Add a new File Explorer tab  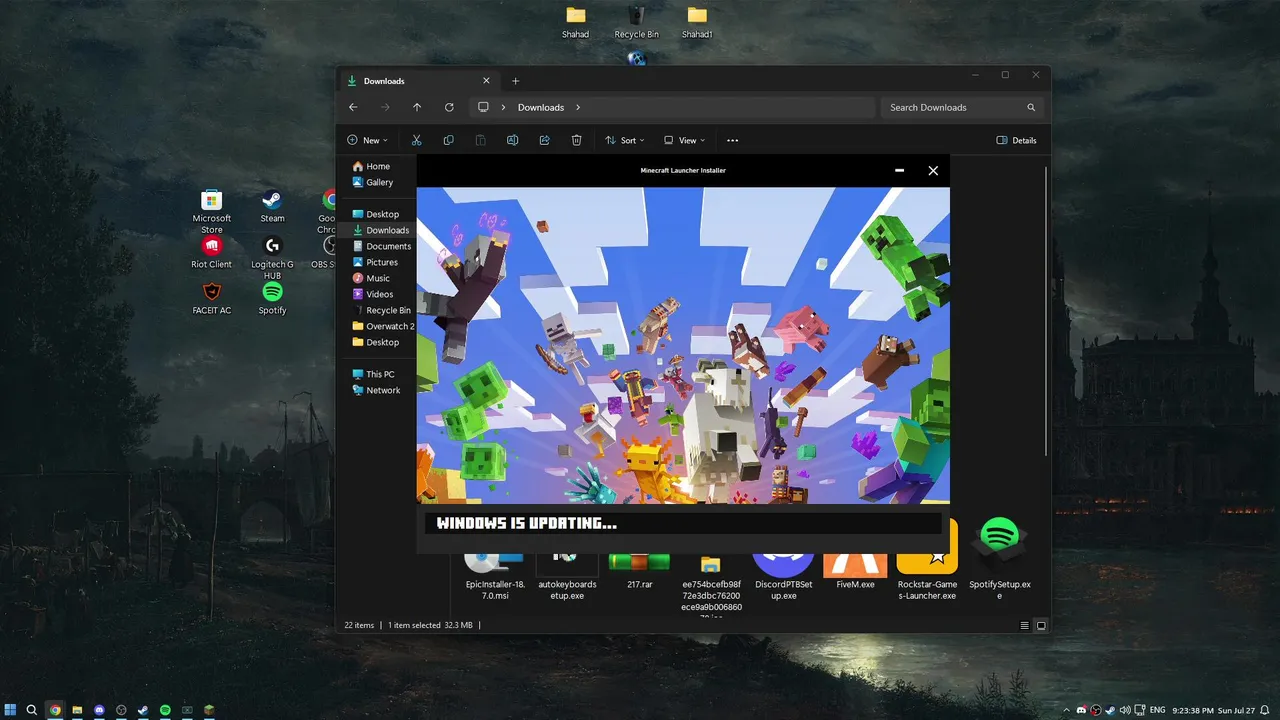(516, 81)
